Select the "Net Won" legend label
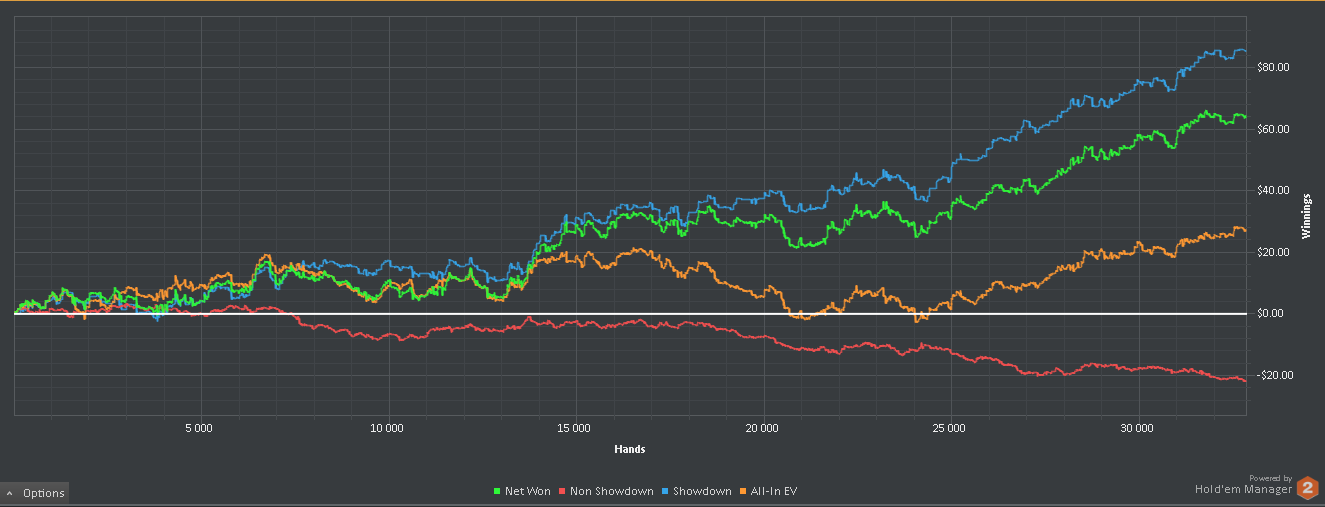The image size is (1325, 507). coord(526,492)
